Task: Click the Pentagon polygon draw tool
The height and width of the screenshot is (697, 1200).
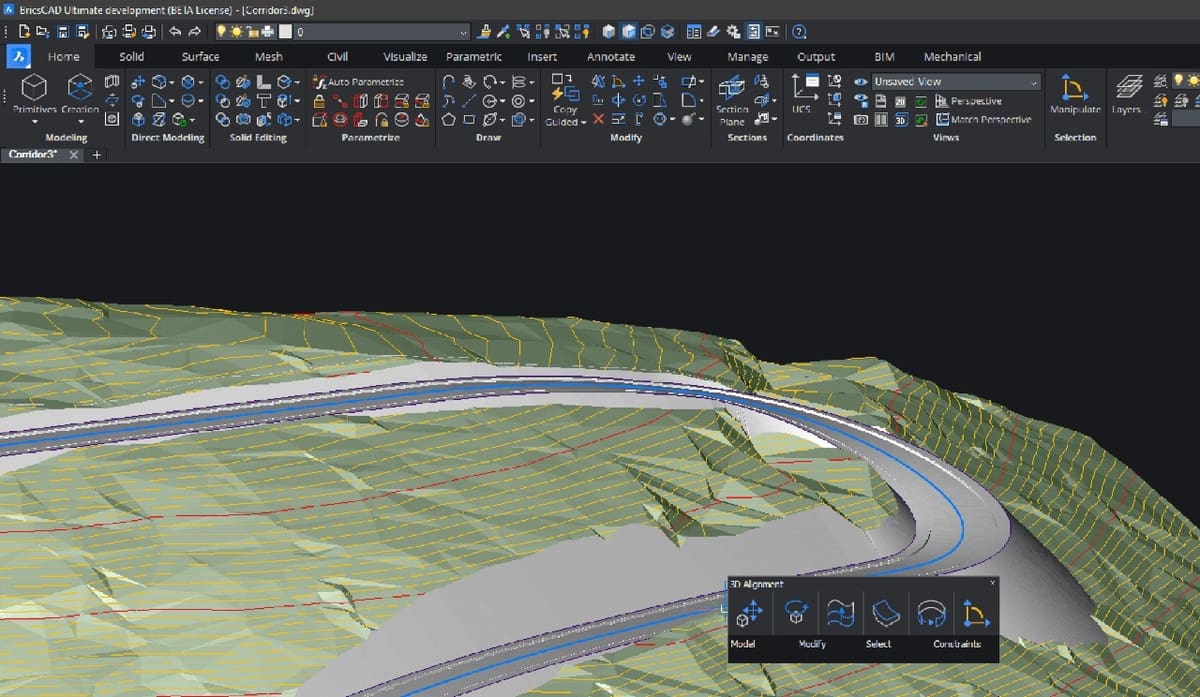Action: coord(449,120)
